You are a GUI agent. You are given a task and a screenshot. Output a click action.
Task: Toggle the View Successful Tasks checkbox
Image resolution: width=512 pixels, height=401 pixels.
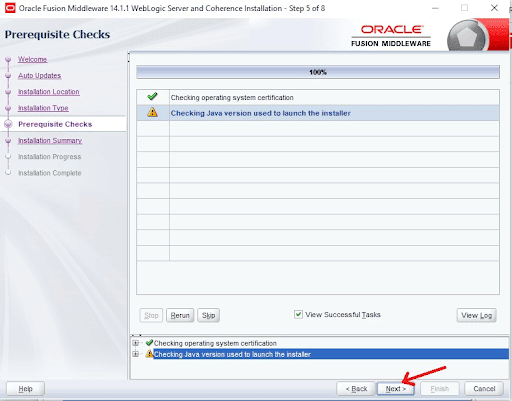(298, 314)
